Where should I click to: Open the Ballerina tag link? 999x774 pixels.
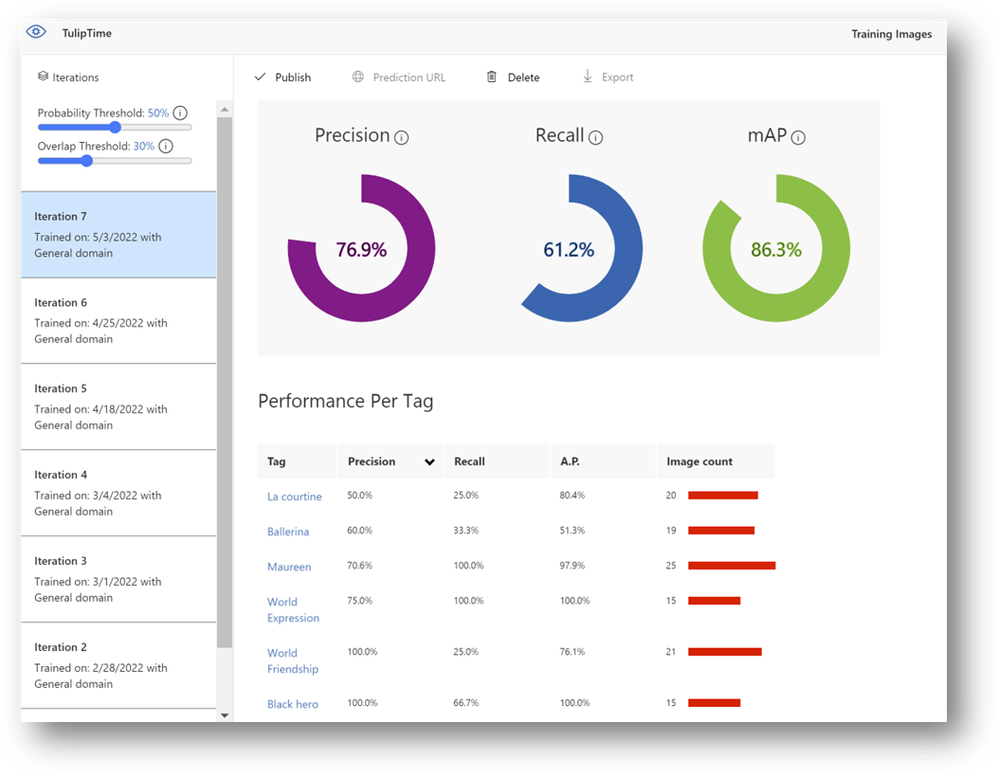click(x=288, y=531)
